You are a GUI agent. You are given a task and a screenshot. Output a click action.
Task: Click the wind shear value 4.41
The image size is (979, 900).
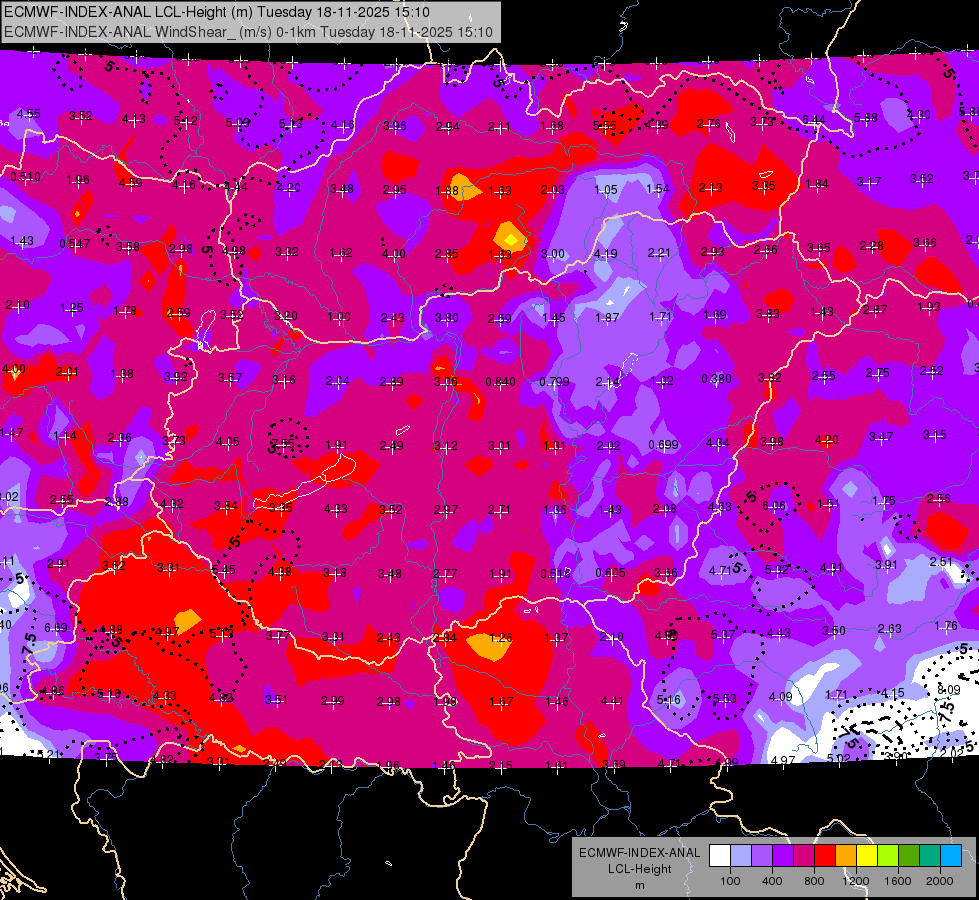point(612,701)
